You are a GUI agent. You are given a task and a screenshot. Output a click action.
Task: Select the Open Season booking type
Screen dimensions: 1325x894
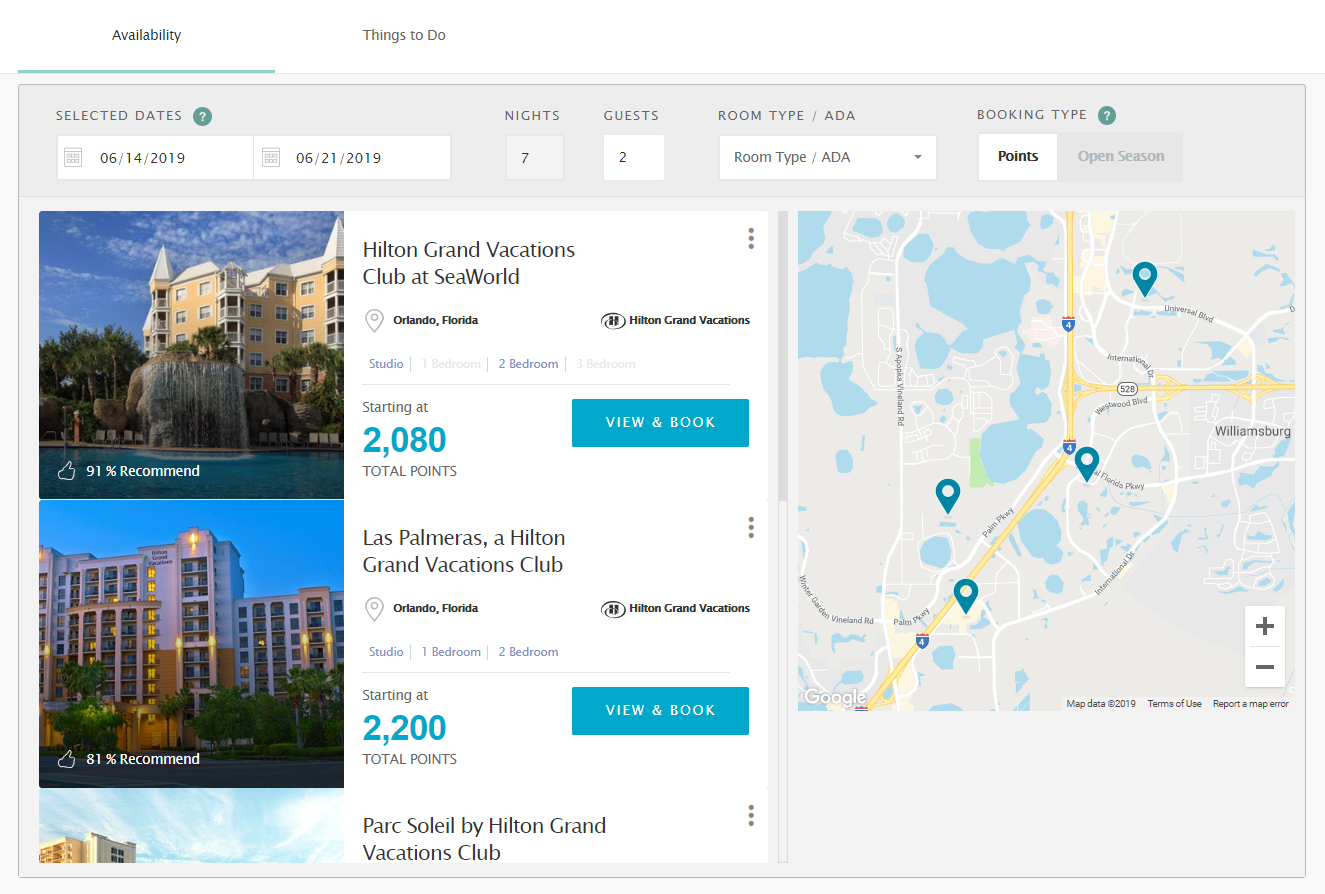tap(1120, 157)
